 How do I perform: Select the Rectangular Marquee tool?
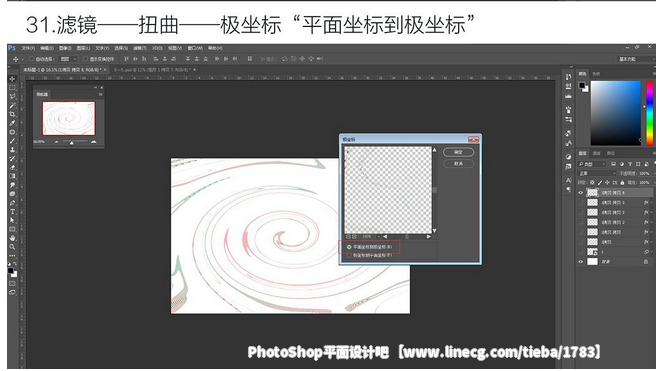coord(12,88)
